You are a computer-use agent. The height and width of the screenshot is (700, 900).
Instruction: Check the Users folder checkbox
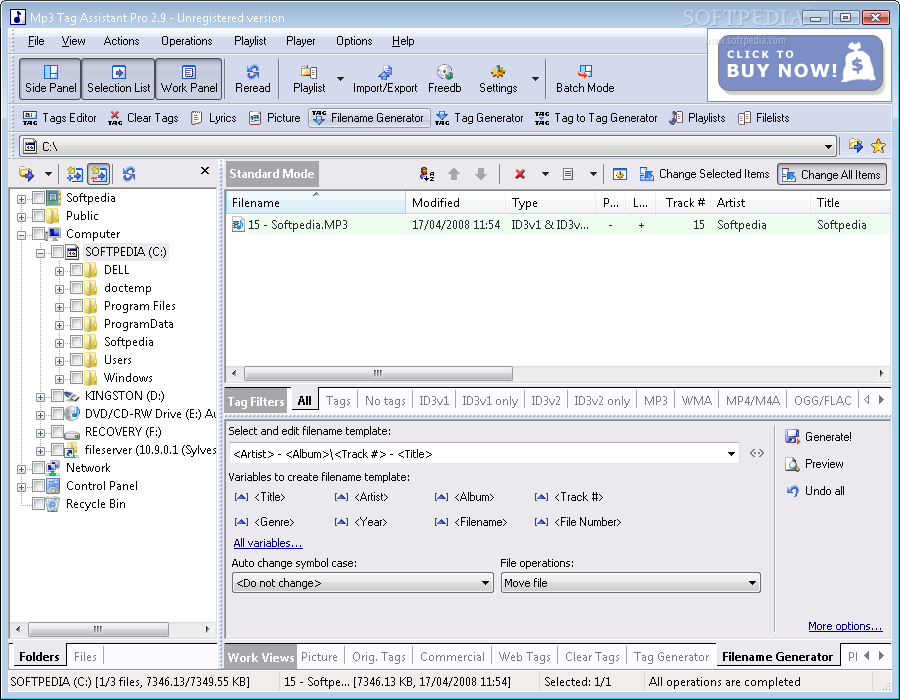tap(76, 360)
